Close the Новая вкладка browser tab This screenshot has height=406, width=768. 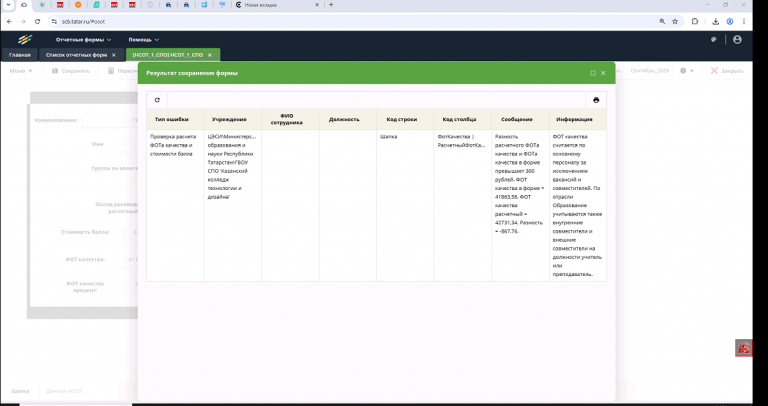(317, 5)
